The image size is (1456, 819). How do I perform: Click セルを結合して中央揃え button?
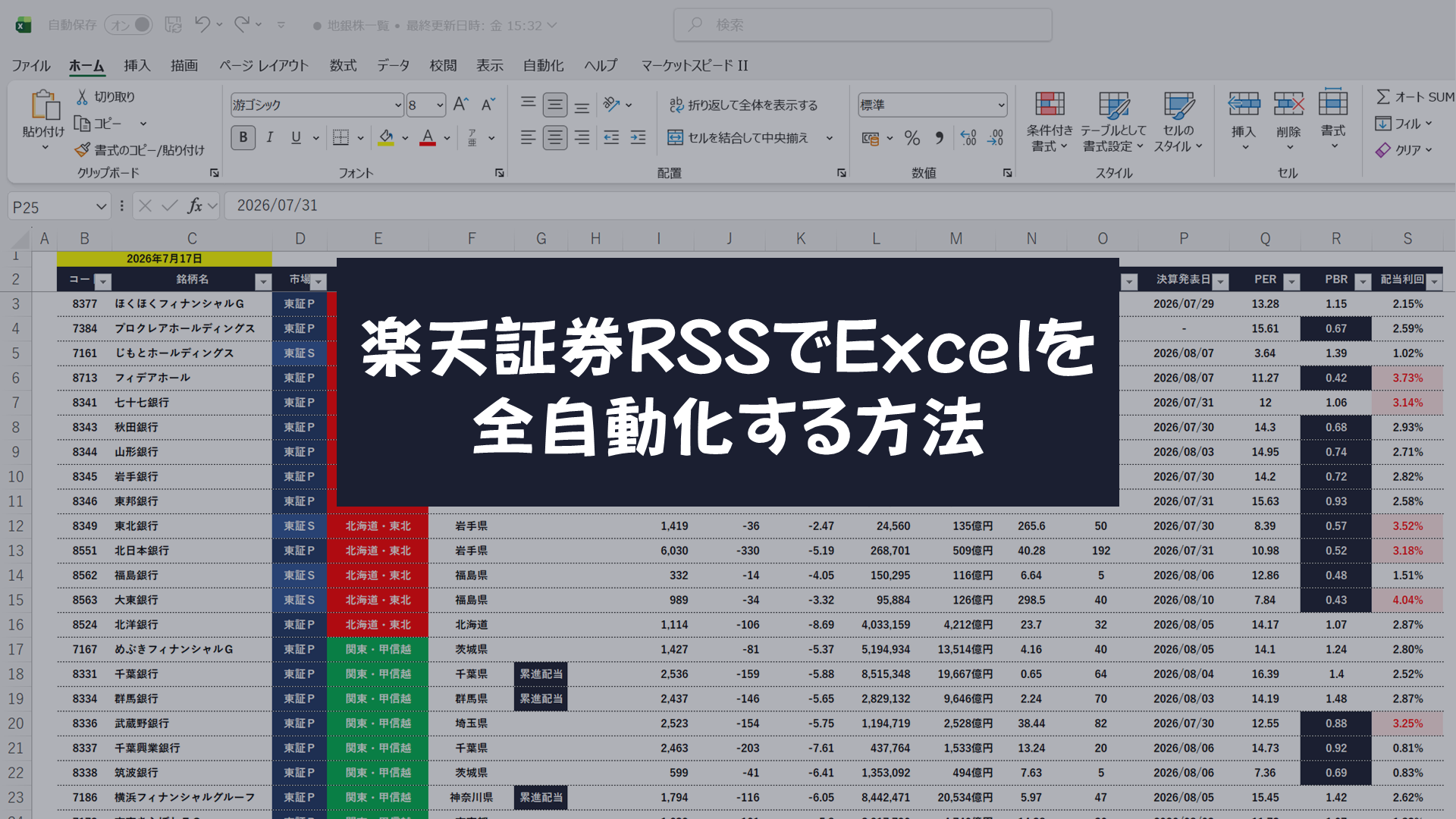(738, 138)
